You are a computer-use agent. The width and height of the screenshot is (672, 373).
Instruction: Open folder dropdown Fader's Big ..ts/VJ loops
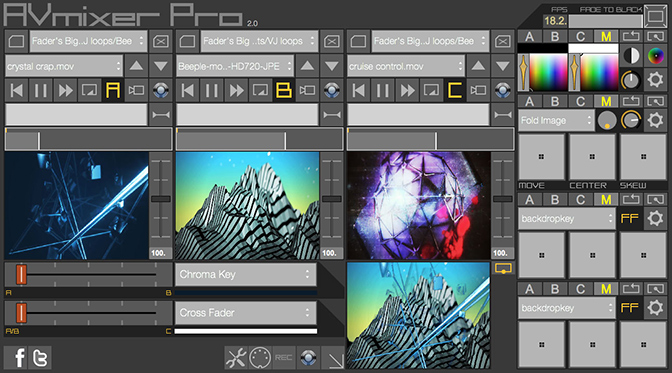pos(259,41)
